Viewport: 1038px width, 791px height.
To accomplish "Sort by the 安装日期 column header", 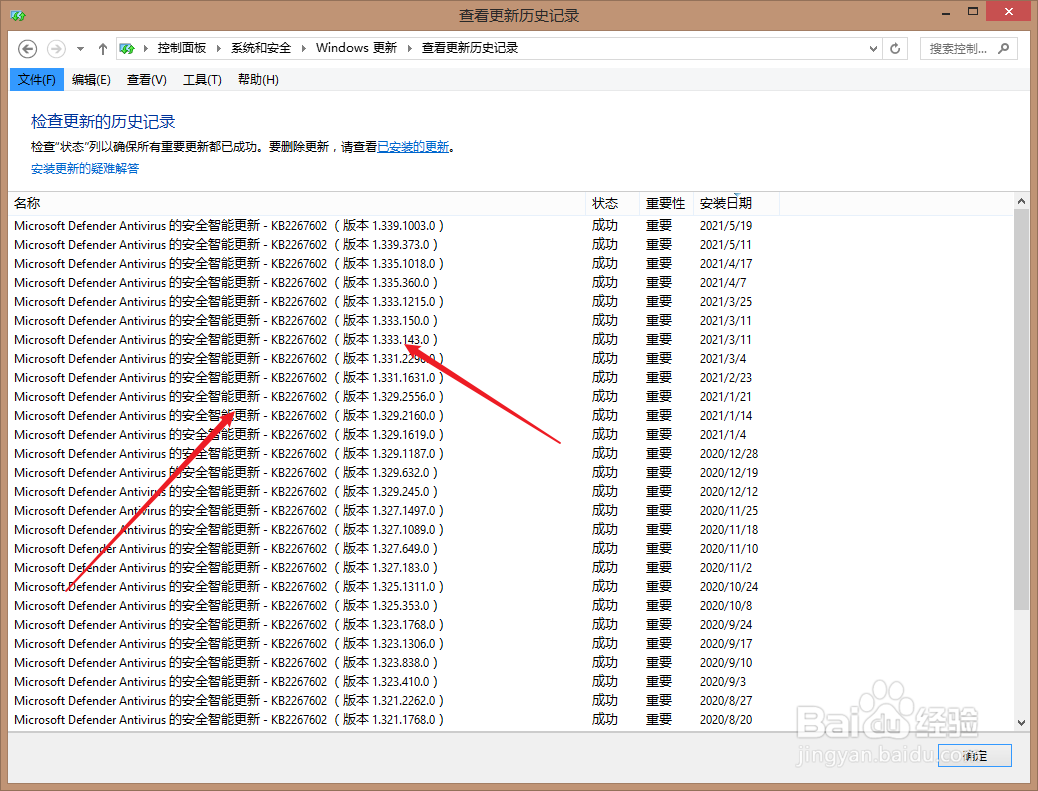I will coord(737,204).
